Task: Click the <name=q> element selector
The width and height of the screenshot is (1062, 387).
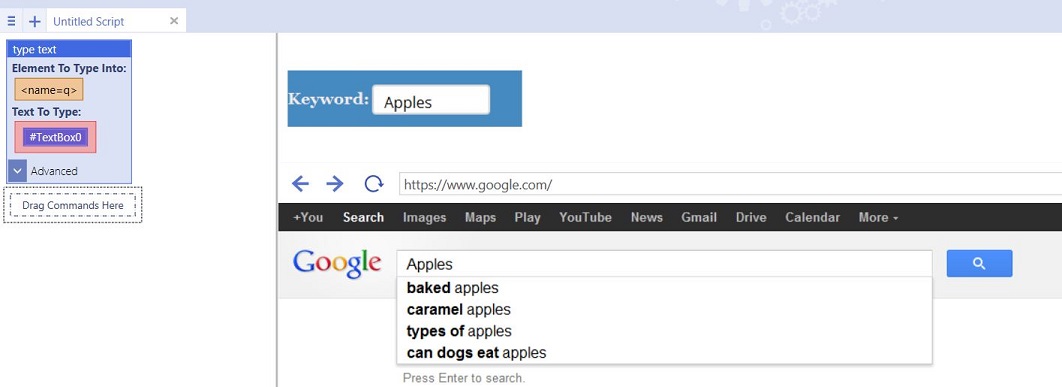Action: [49, 89]
